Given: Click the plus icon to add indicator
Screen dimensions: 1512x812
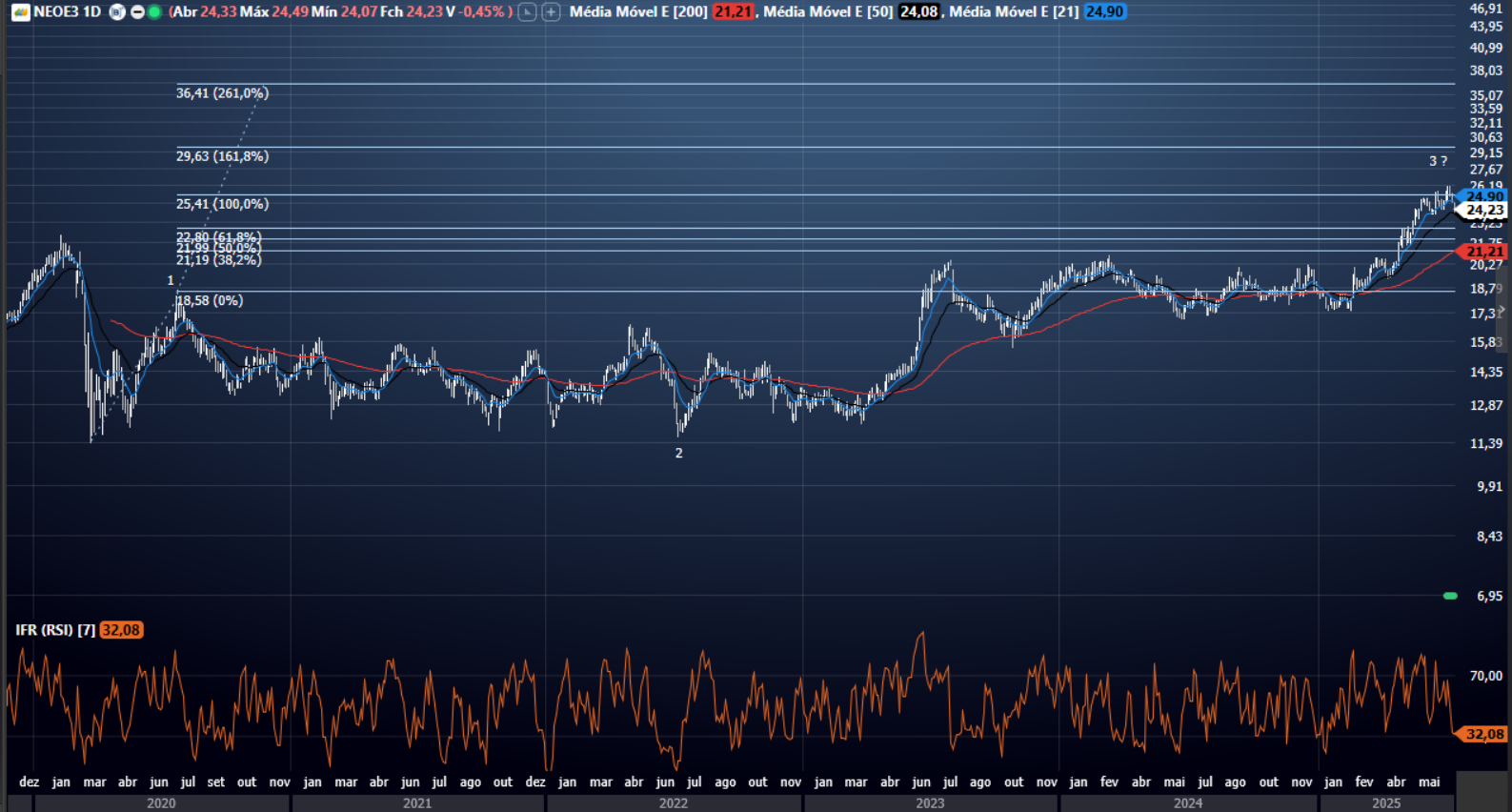Looking at the screenshot, I should pos(551,12).
